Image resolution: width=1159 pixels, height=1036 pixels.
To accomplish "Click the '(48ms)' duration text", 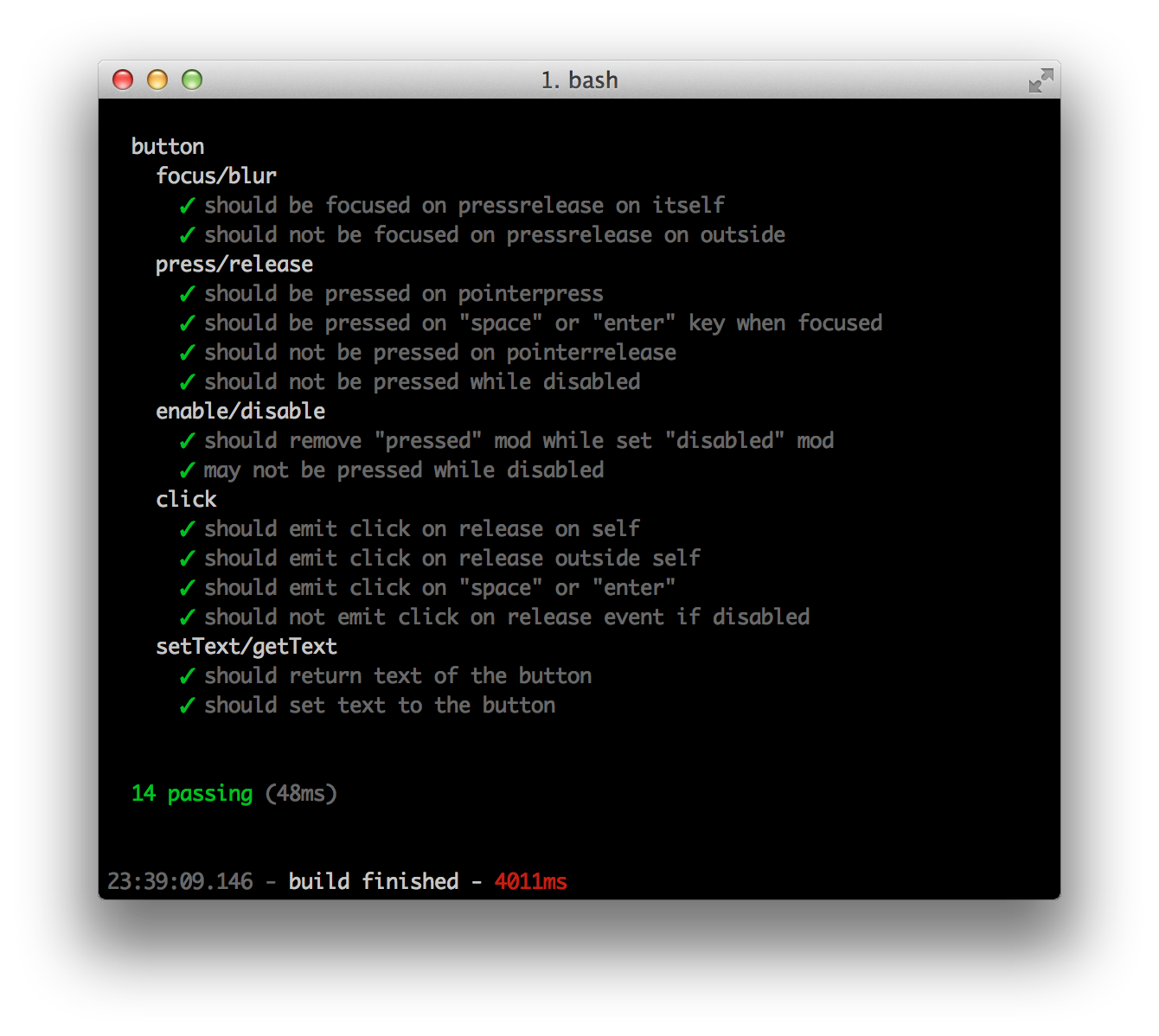I will pos(301,793).
